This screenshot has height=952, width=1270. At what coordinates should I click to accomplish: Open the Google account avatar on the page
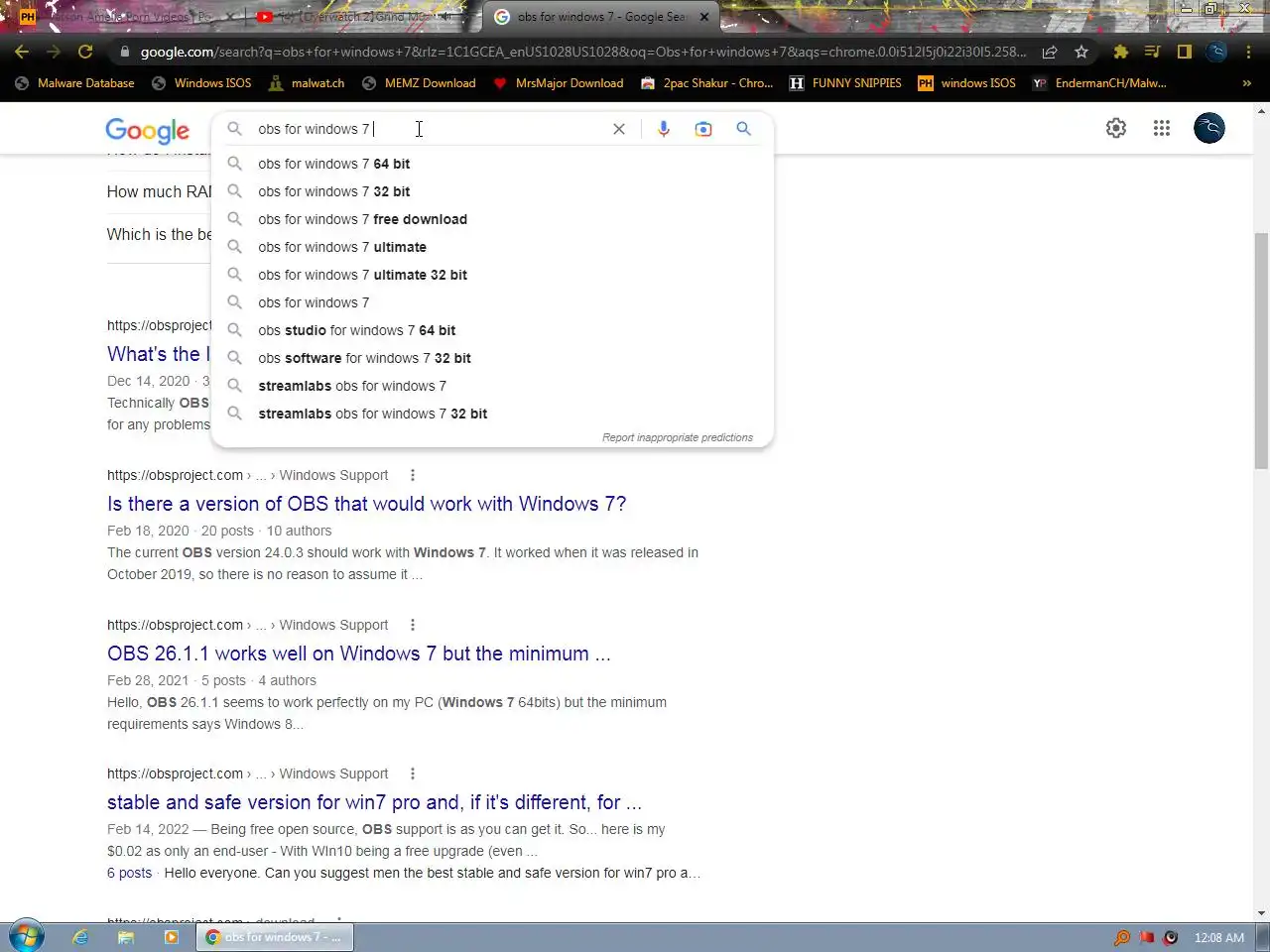click(x=1209, y=128)
